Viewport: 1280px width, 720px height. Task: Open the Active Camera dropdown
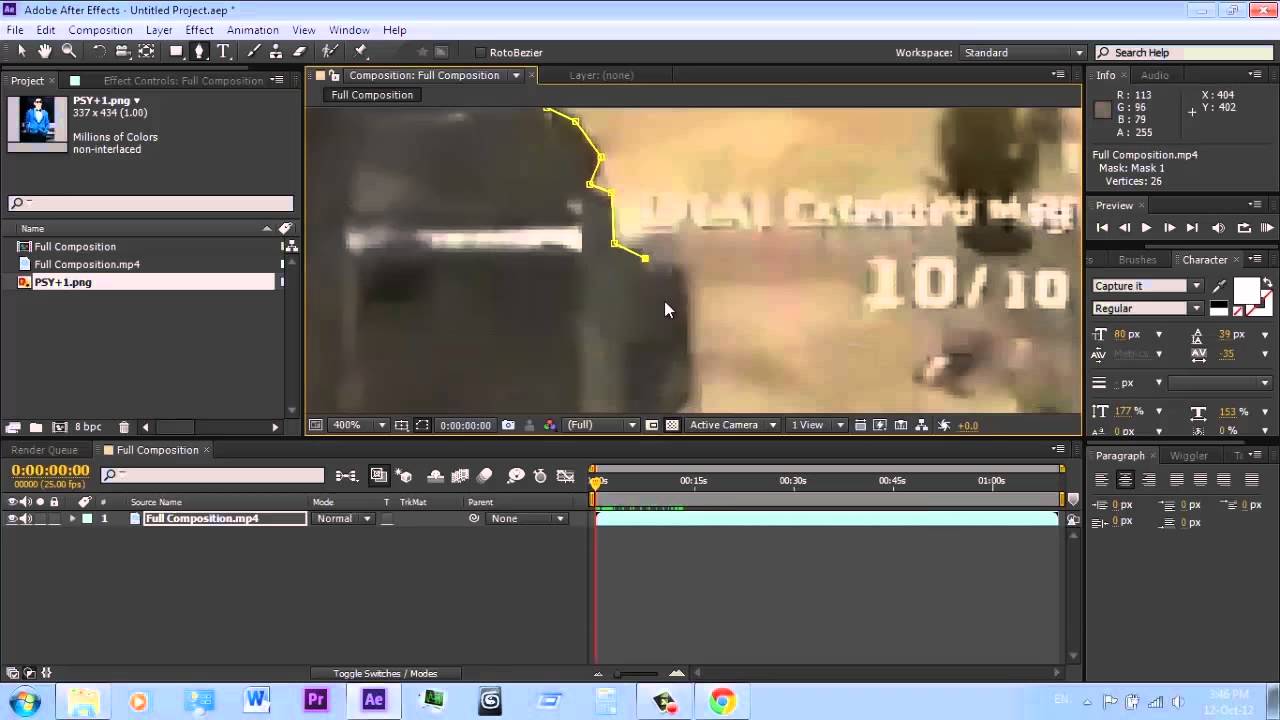coord(732,425)
